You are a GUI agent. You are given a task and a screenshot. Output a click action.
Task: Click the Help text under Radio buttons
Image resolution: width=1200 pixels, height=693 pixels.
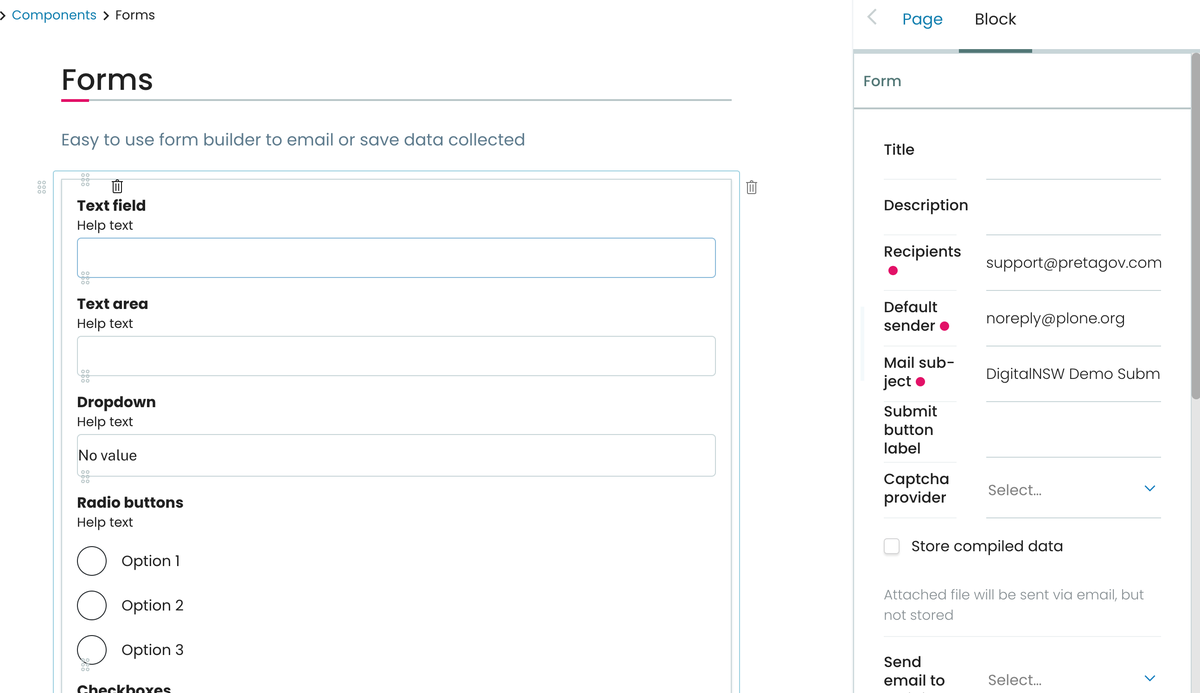[x=105, y=522]
